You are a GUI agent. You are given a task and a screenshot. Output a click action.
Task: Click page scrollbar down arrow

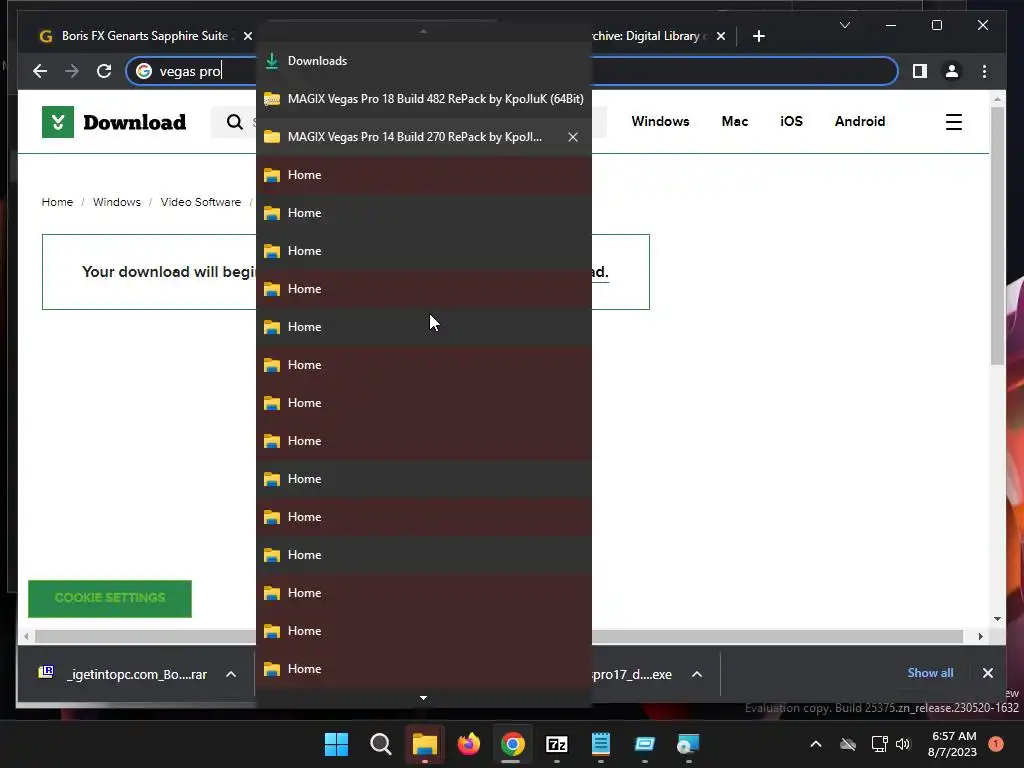997,619
